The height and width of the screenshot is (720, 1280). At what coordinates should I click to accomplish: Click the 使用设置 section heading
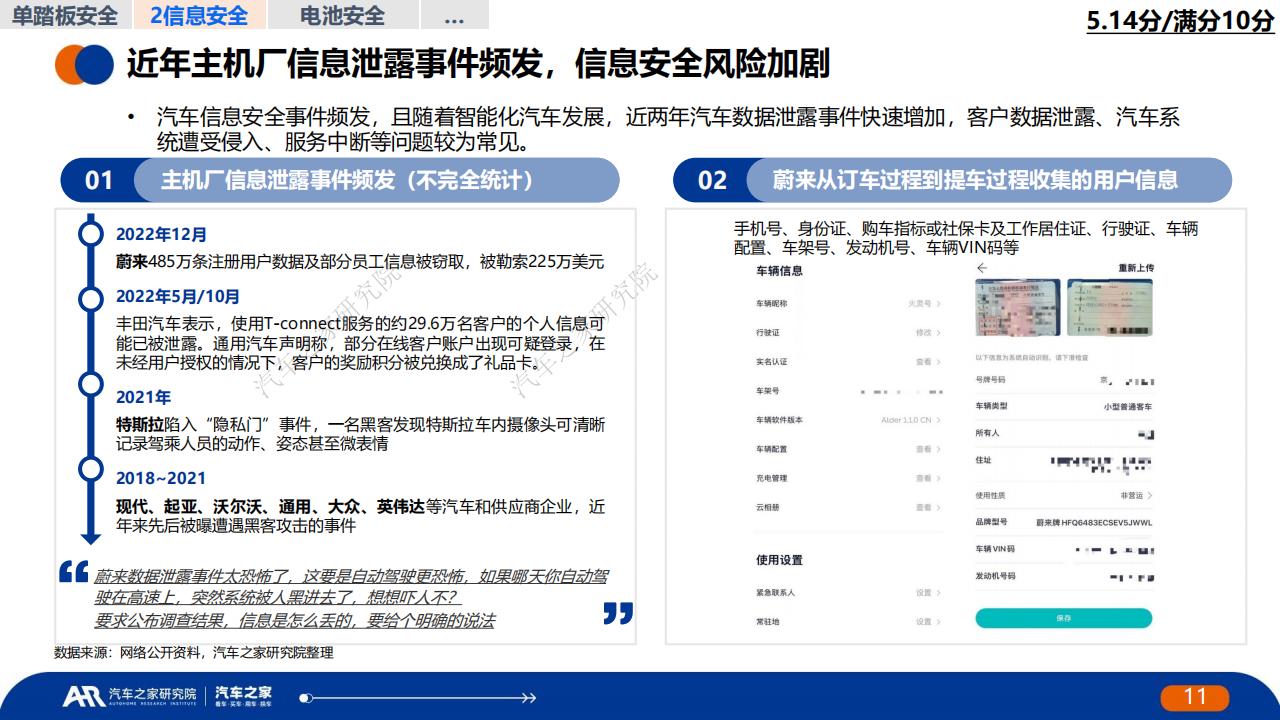(x=779, y=560)
